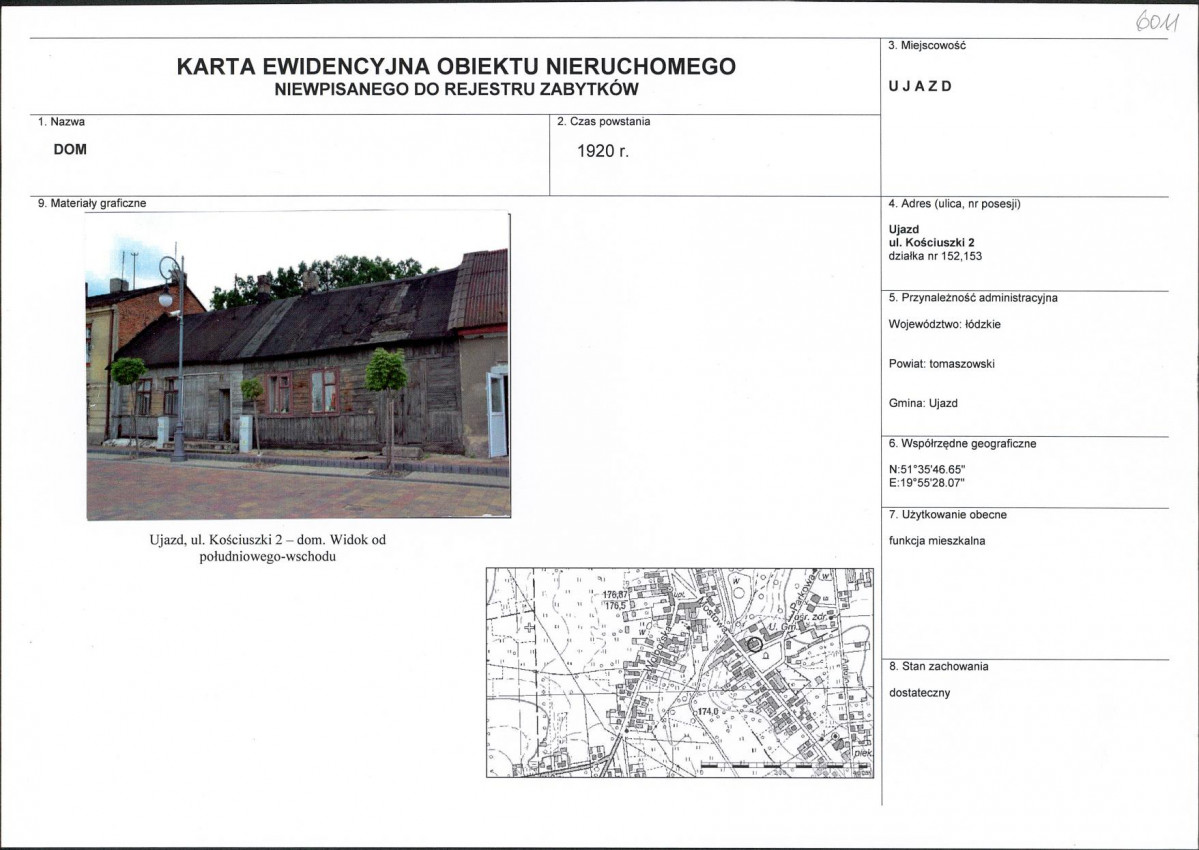Viewport: 1199px width, 850px height.
Task: Click 'Powiat: tomaszowski'
Action: coord(941,364)
